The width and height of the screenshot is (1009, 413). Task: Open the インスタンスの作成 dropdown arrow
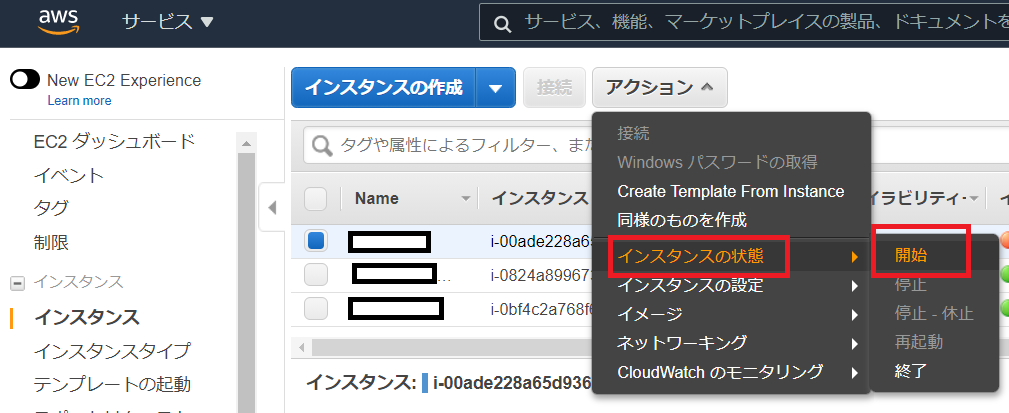(495, 87)
